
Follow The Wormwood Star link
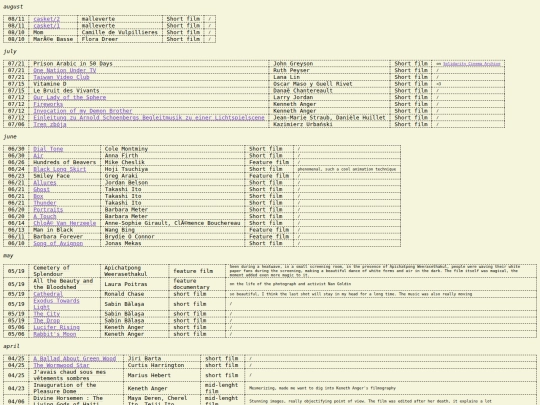pos(61,365)
